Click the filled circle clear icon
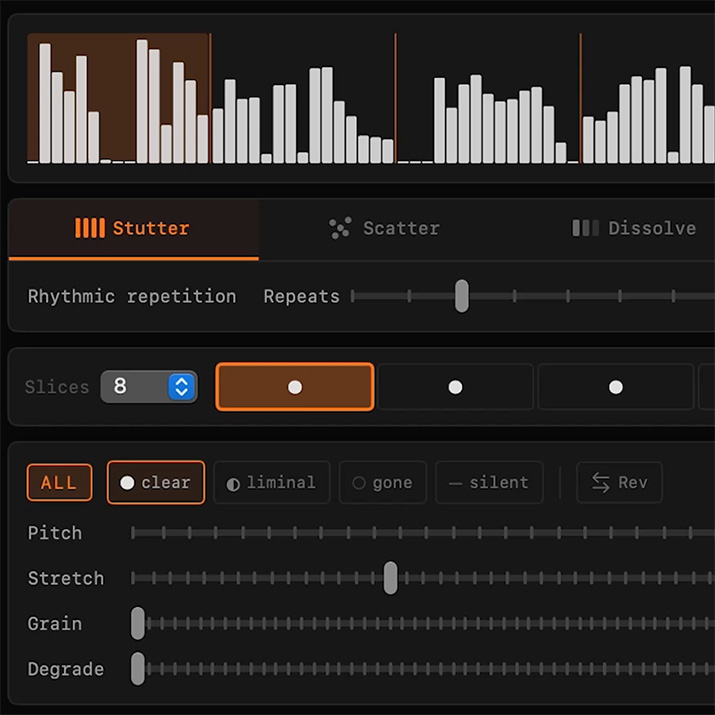715x715 pixels. click(x=127, y=483)
